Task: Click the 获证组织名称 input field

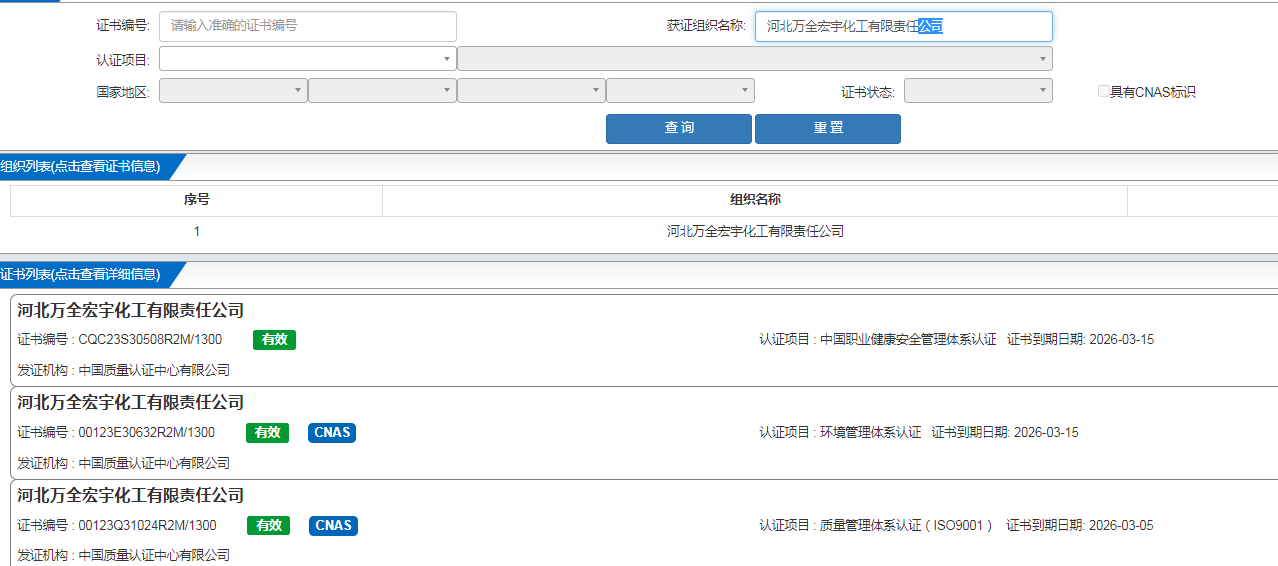Action: coord(904,26)
